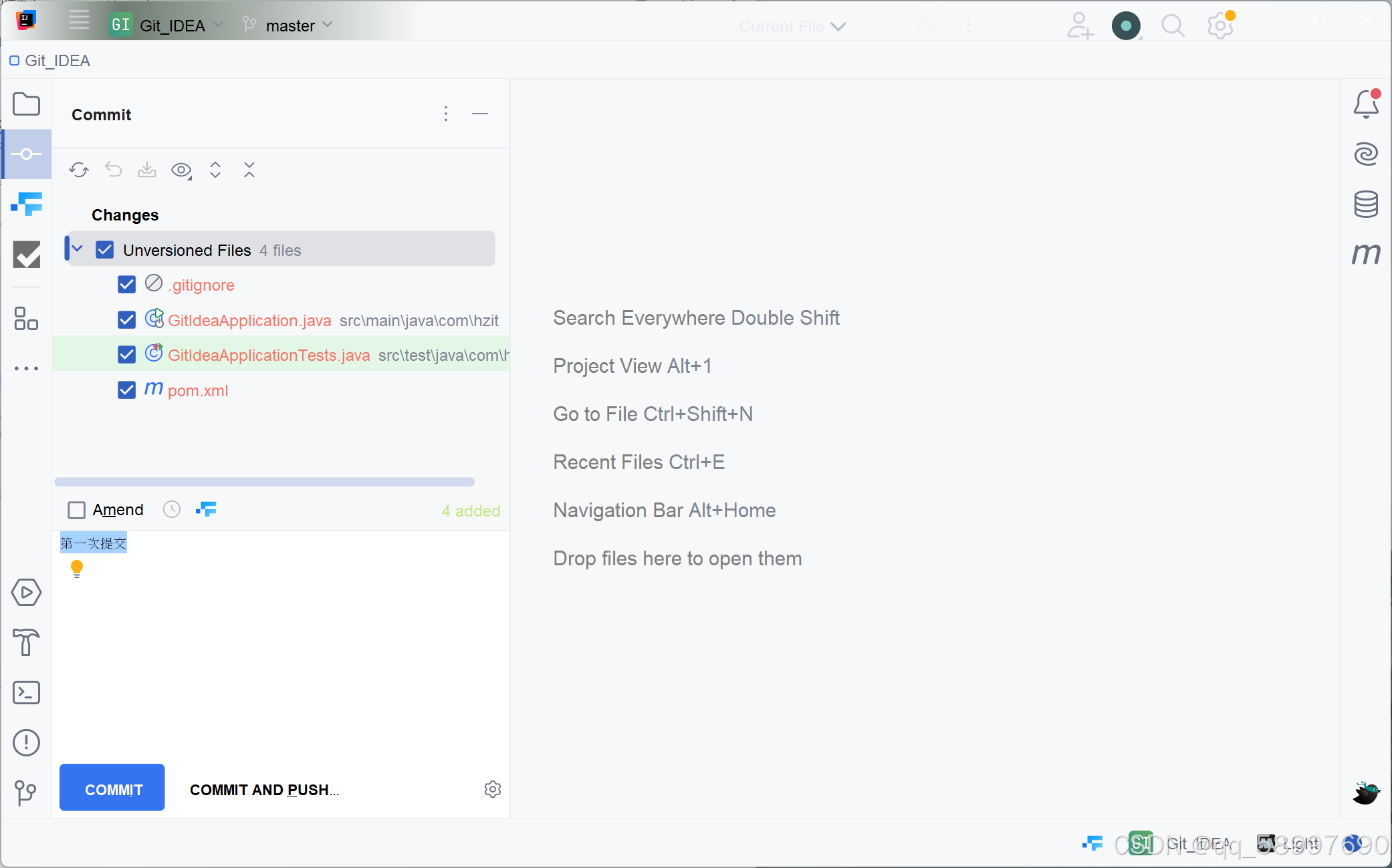Viewport: 1392px width, 868px height.
Task: Enable the Amend checkbox
Action: tap(77, 511)
